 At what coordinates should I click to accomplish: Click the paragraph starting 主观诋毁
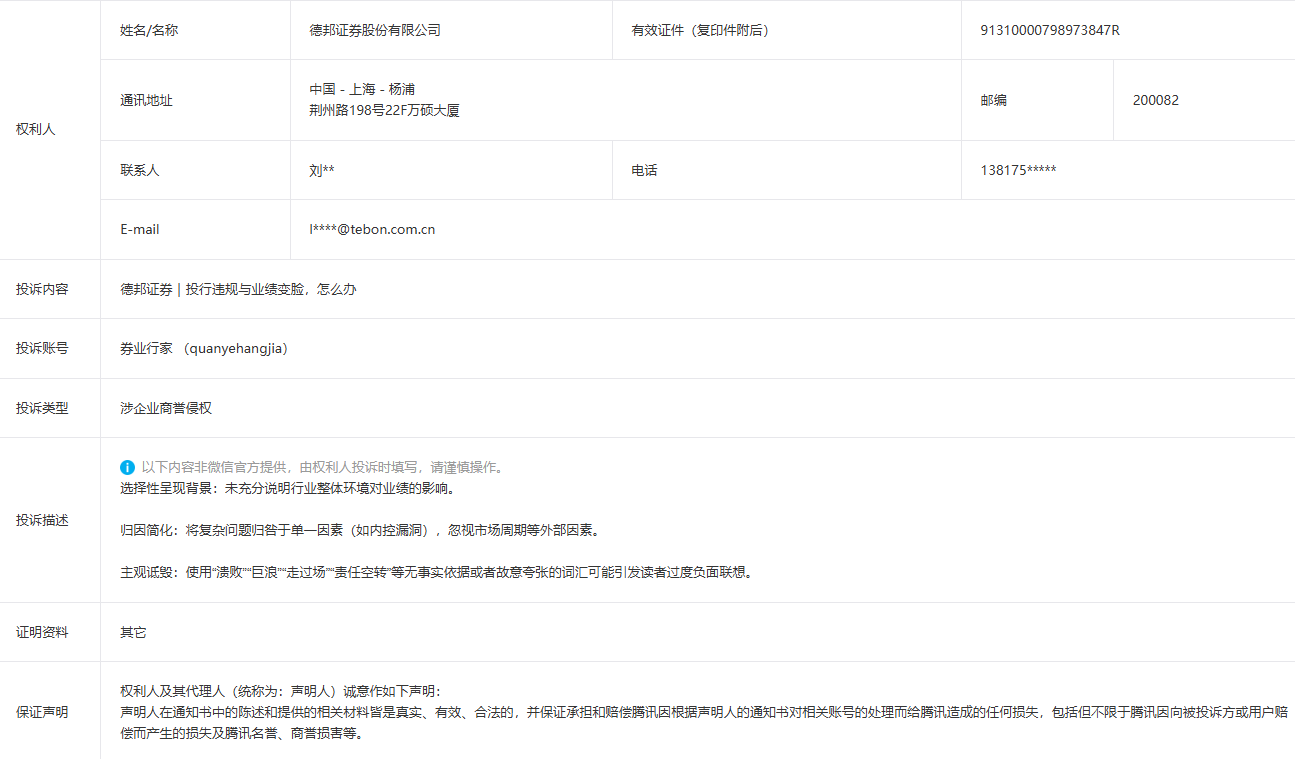coord(437,572)
